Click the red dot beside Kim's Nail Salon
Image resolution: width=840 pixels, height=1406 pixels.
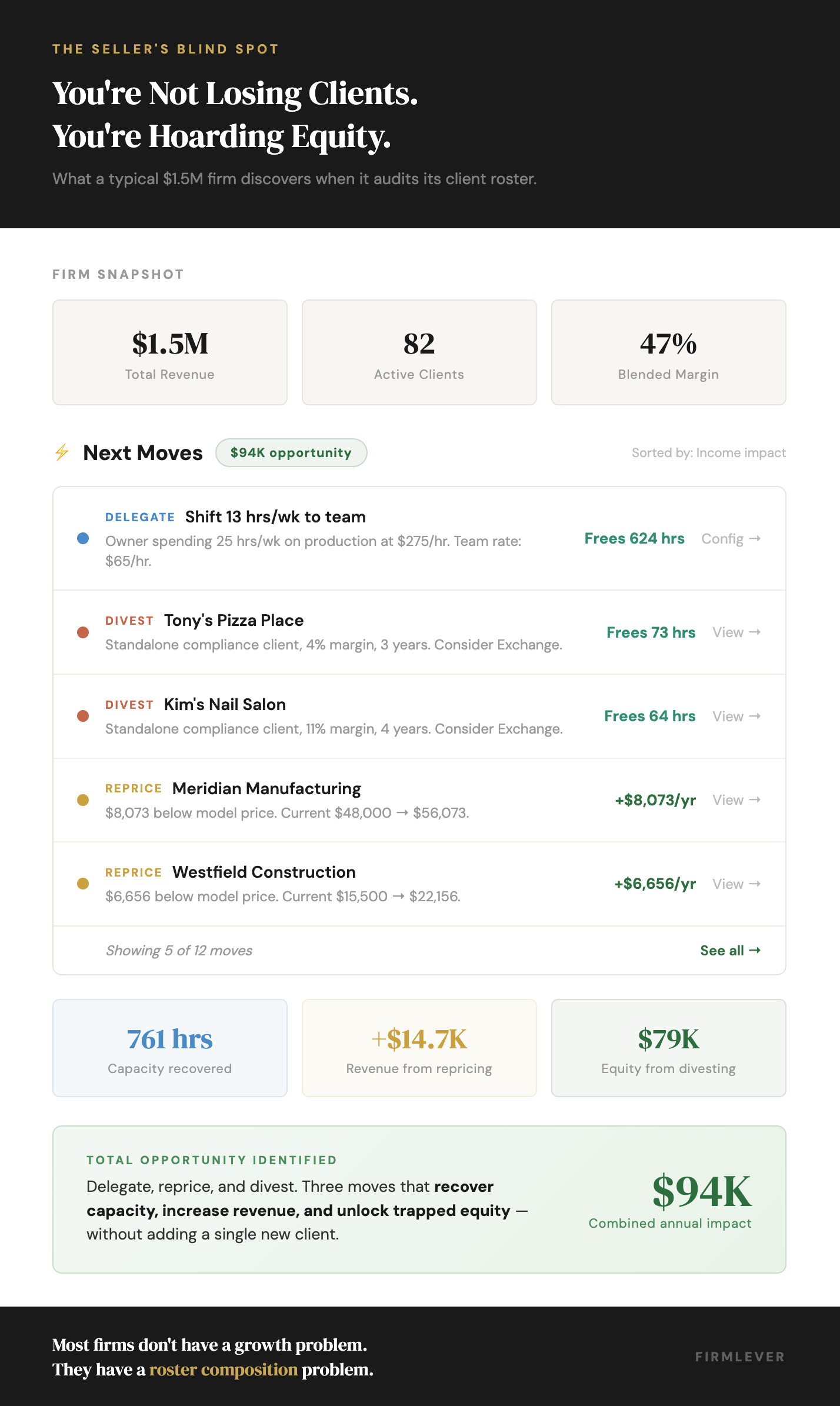(x=83, y=716)
